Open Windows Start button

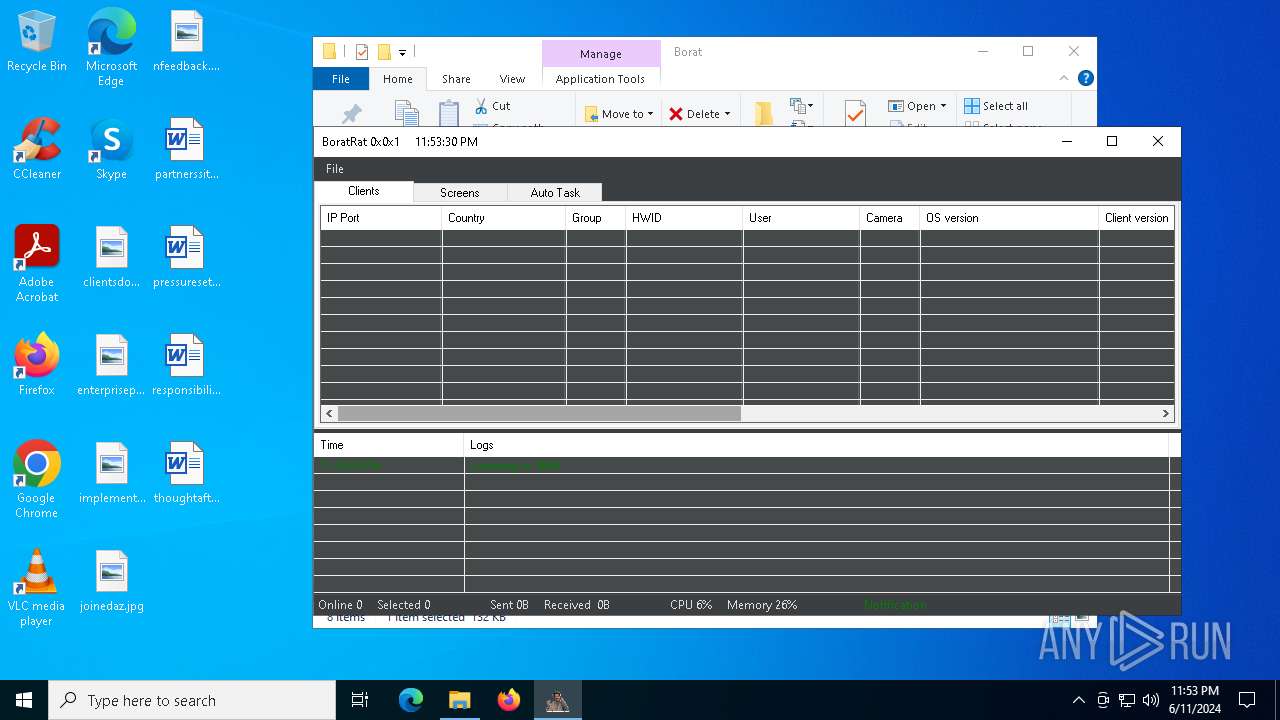point(24,700)
